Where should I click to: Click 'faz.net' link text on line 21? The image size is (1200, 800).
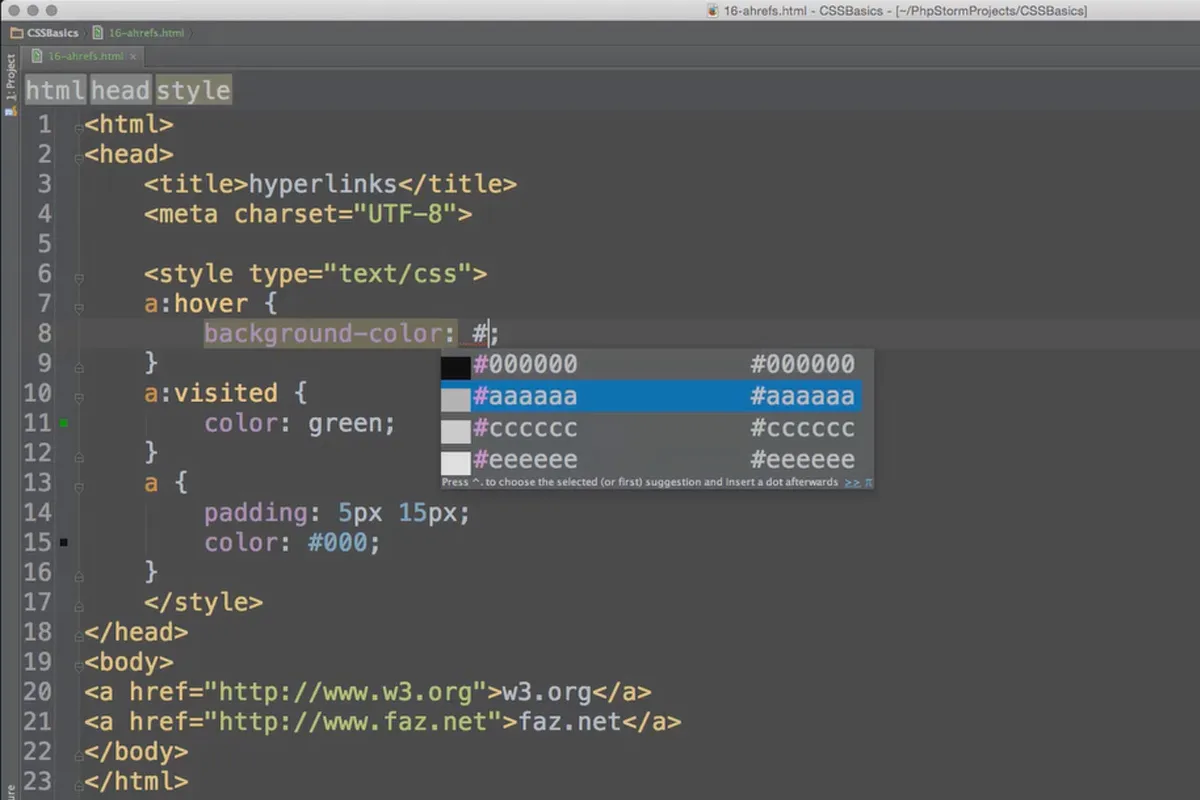(x=569, y=721)
